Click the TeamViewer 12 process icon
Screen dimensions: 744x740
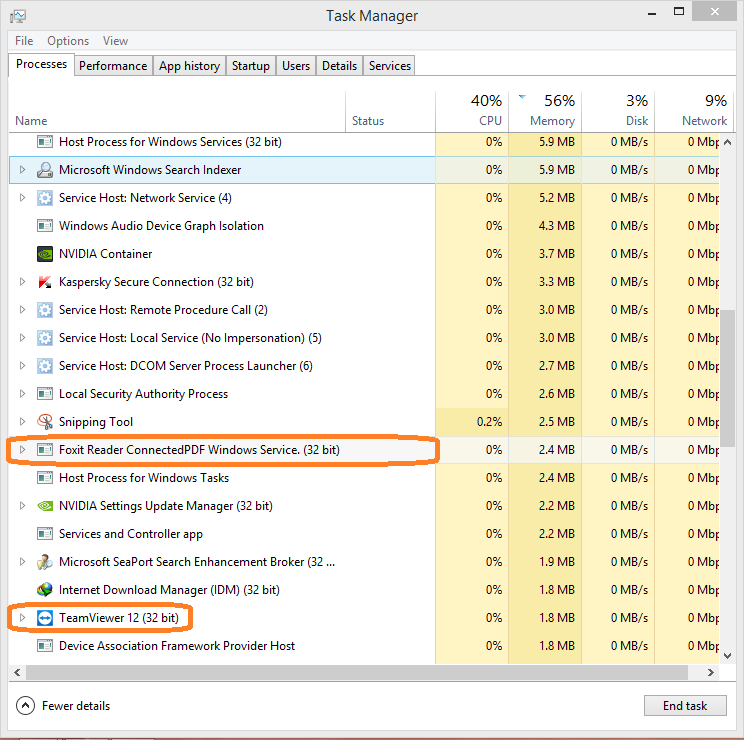(x=45, y=618)
